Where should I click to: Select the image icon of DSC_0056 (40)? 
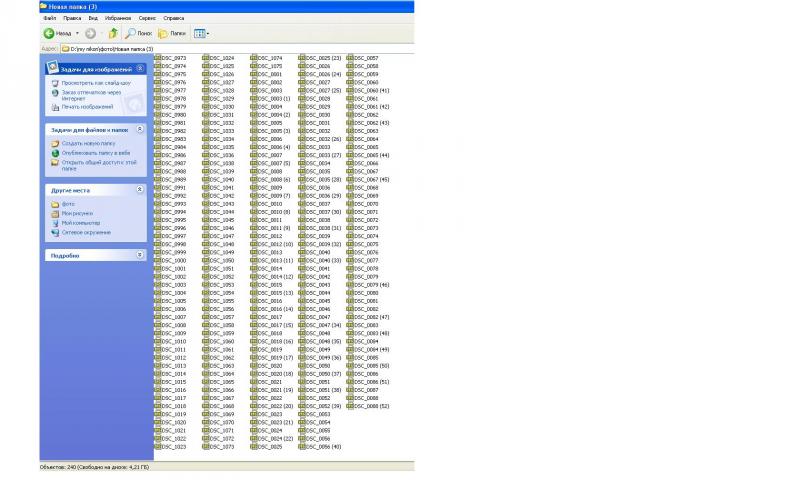coord(302,446)
